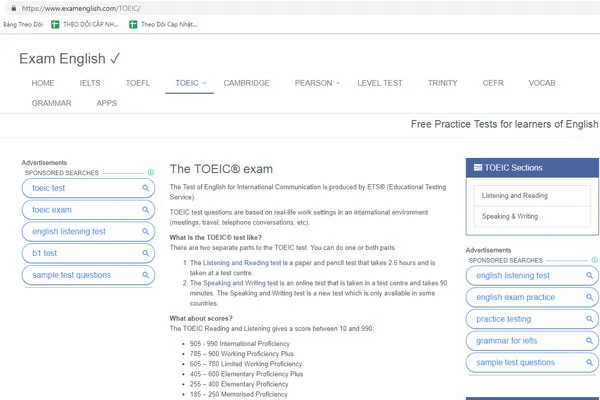Select the toeic test sponsored search
Image resolution: width=600 pixels, height=400 pixels.
(88, 188)
